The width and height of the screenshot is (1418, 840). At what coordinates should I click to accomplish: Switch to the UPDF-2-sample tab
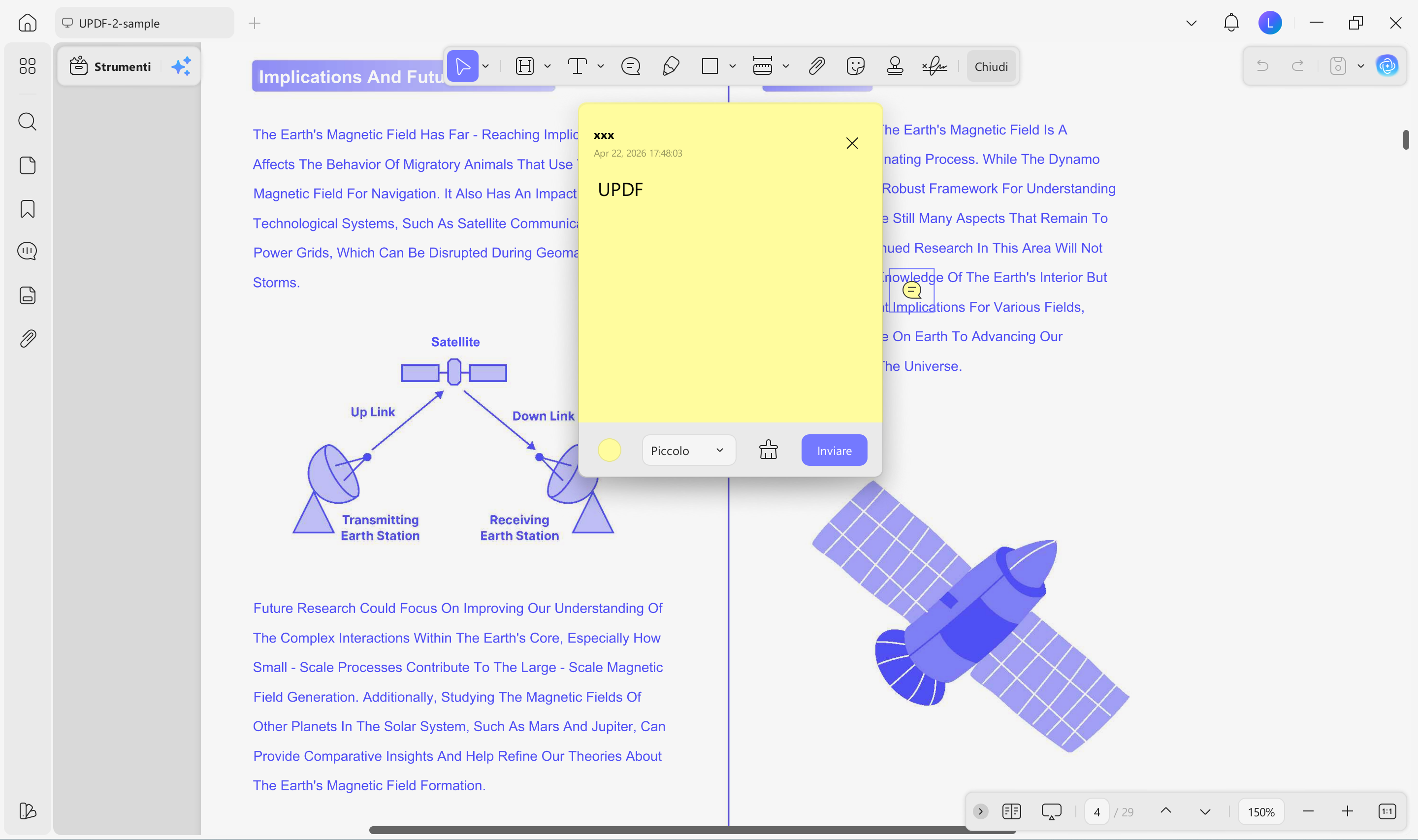click(x=144, y=23)
